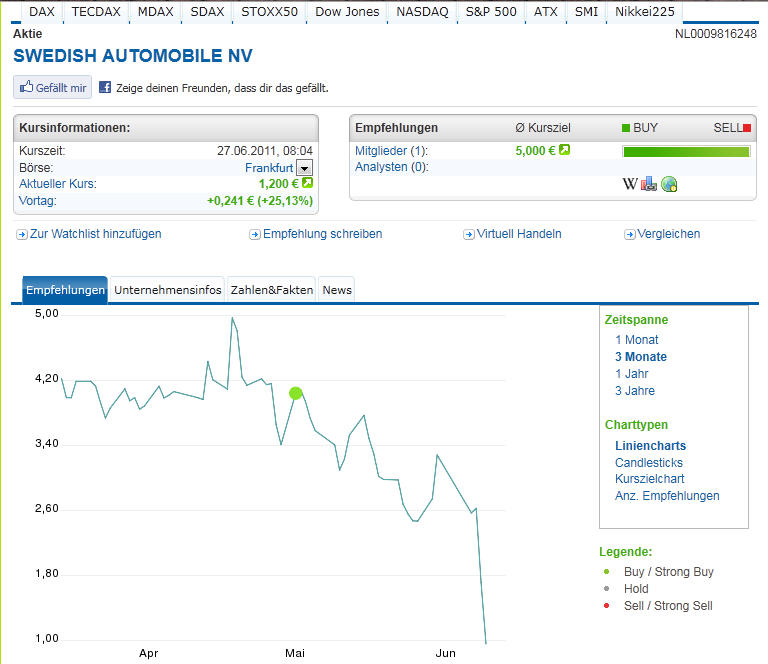This screenshot has height=664, width=768.
Task: Set time span to 1 Monat
Action: pyautogui.click(x=636, y=340)
